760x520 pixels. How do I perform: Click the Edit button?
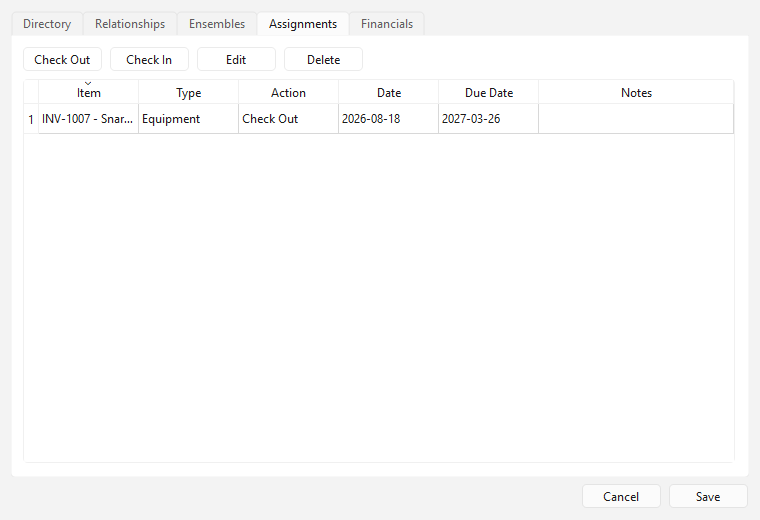point(236,60)
